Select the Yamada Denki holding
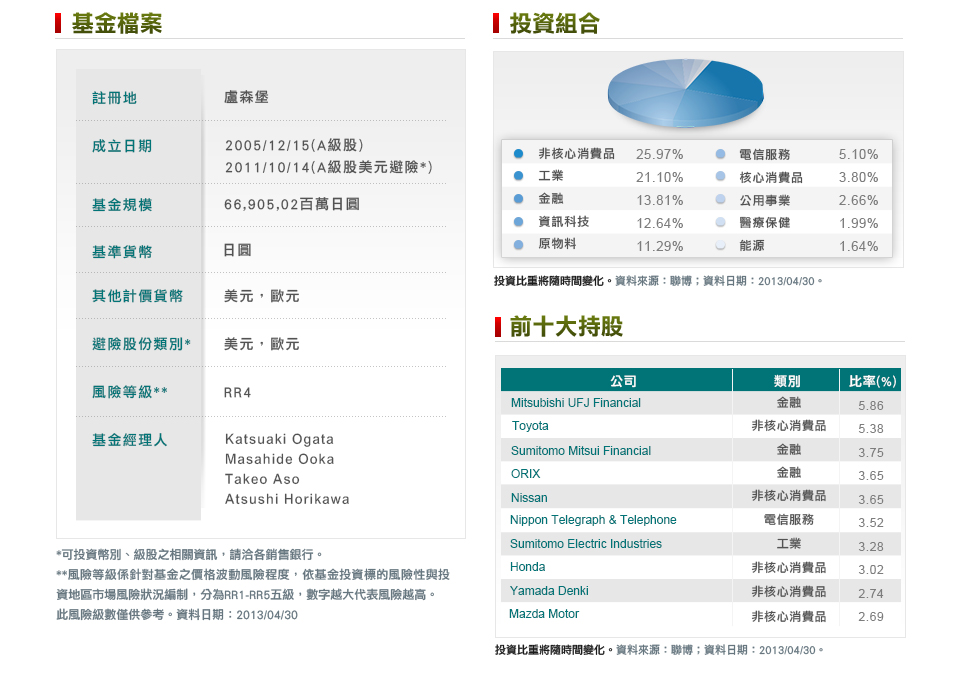Image resolution: width=960 pixels, height=678 pixels. pyautogui.click(x=549, y=591)
